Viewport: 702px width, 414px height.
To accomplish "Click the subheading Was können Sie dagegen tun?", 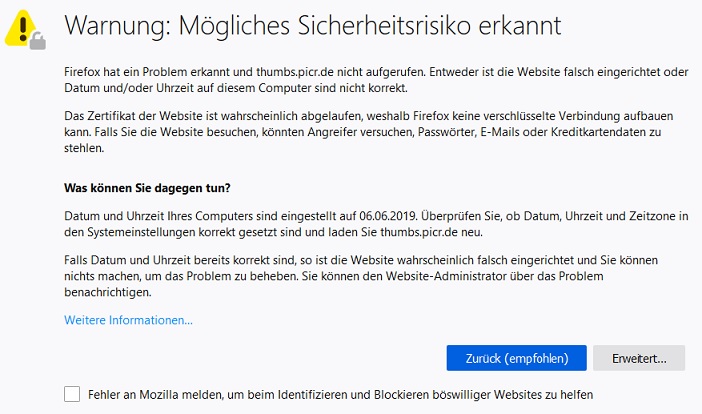I will 147,188.
